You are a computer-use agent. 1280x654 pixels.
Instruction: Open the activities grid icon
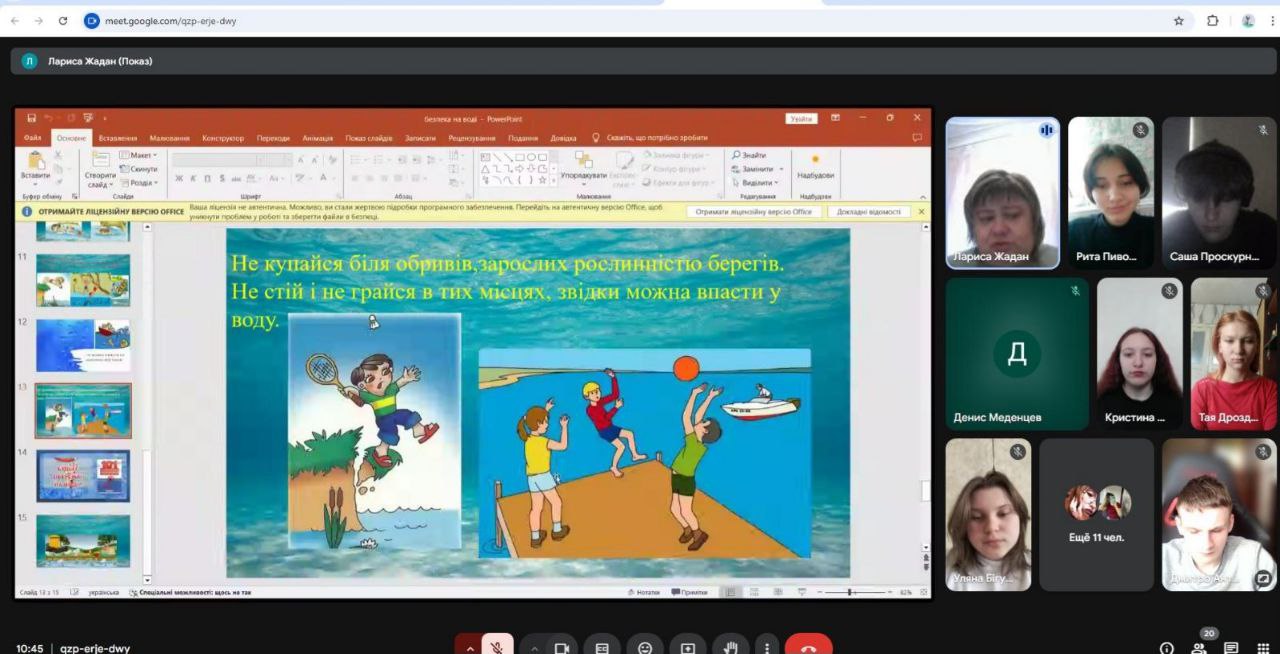(1263, 648)
